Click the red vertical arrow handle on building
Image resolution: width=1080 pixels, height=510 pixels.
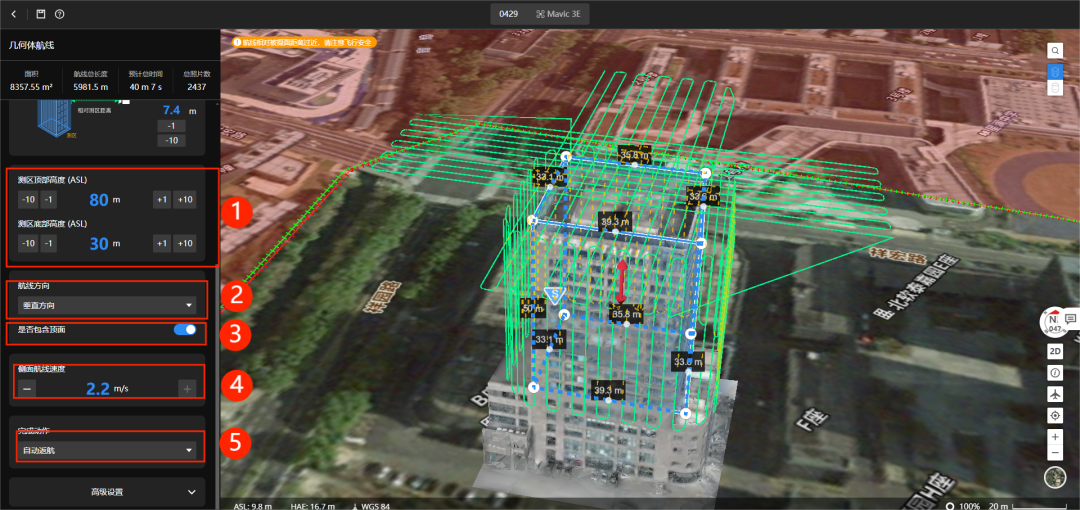[x=621, y=280]
